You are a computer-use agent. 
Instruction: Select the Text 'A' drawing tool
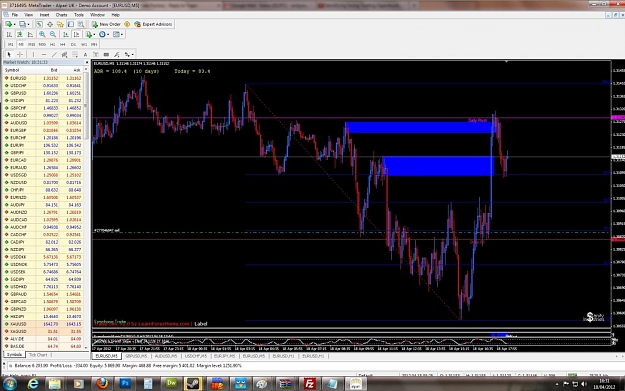[85, 54]
